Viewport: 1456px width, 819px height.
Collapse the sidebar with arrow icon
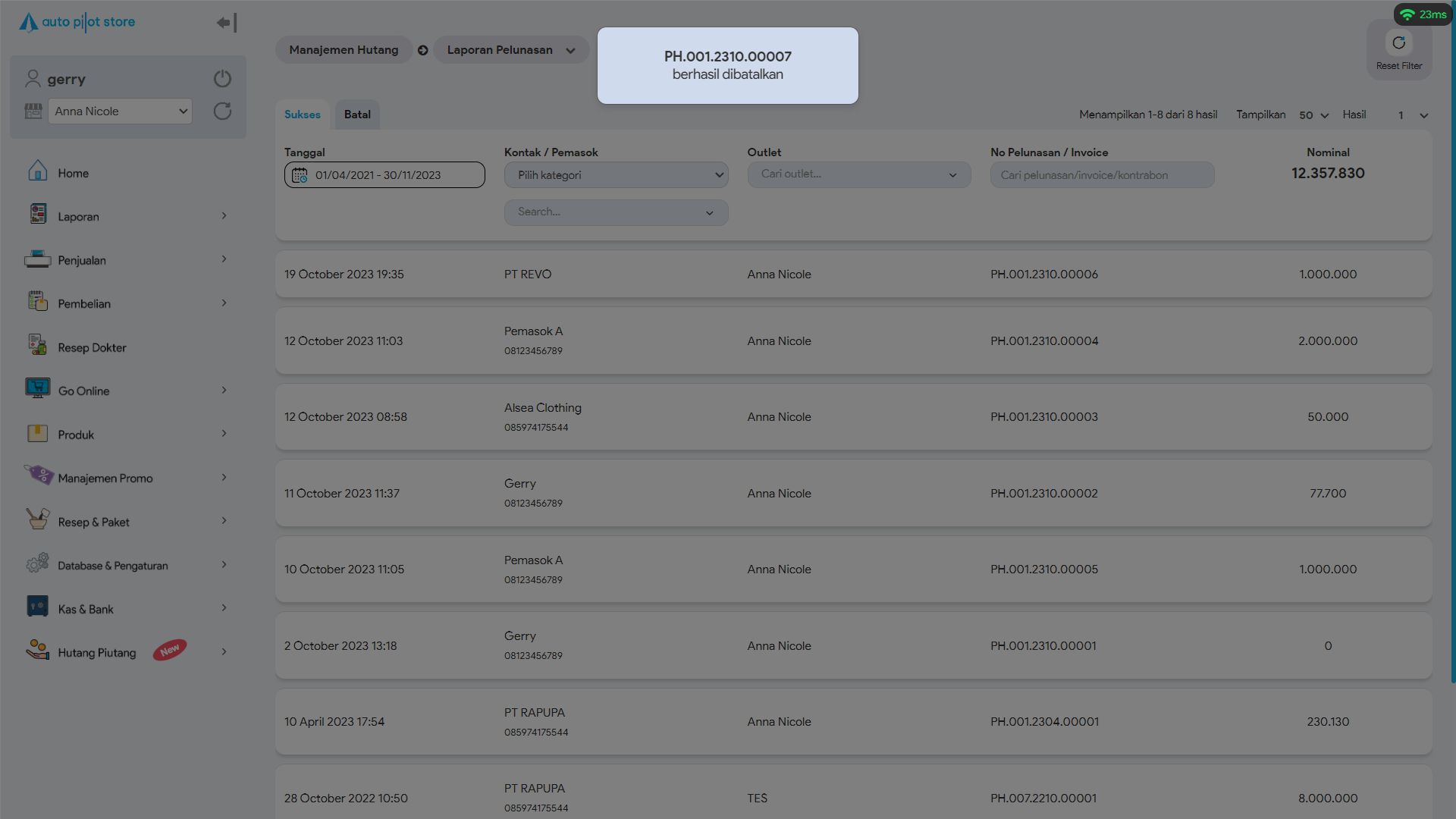point(226,23)
